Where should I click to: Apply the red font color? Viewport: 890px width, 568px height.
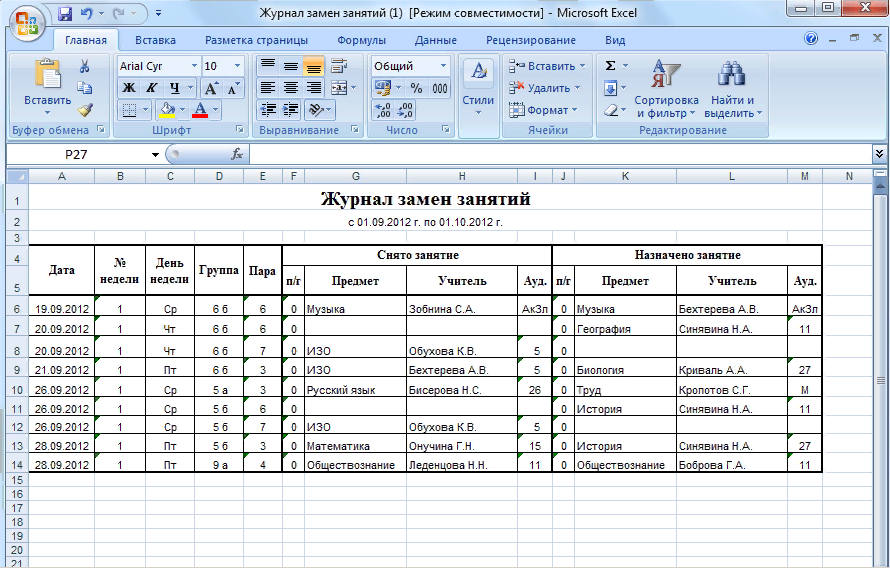[201, 110]
